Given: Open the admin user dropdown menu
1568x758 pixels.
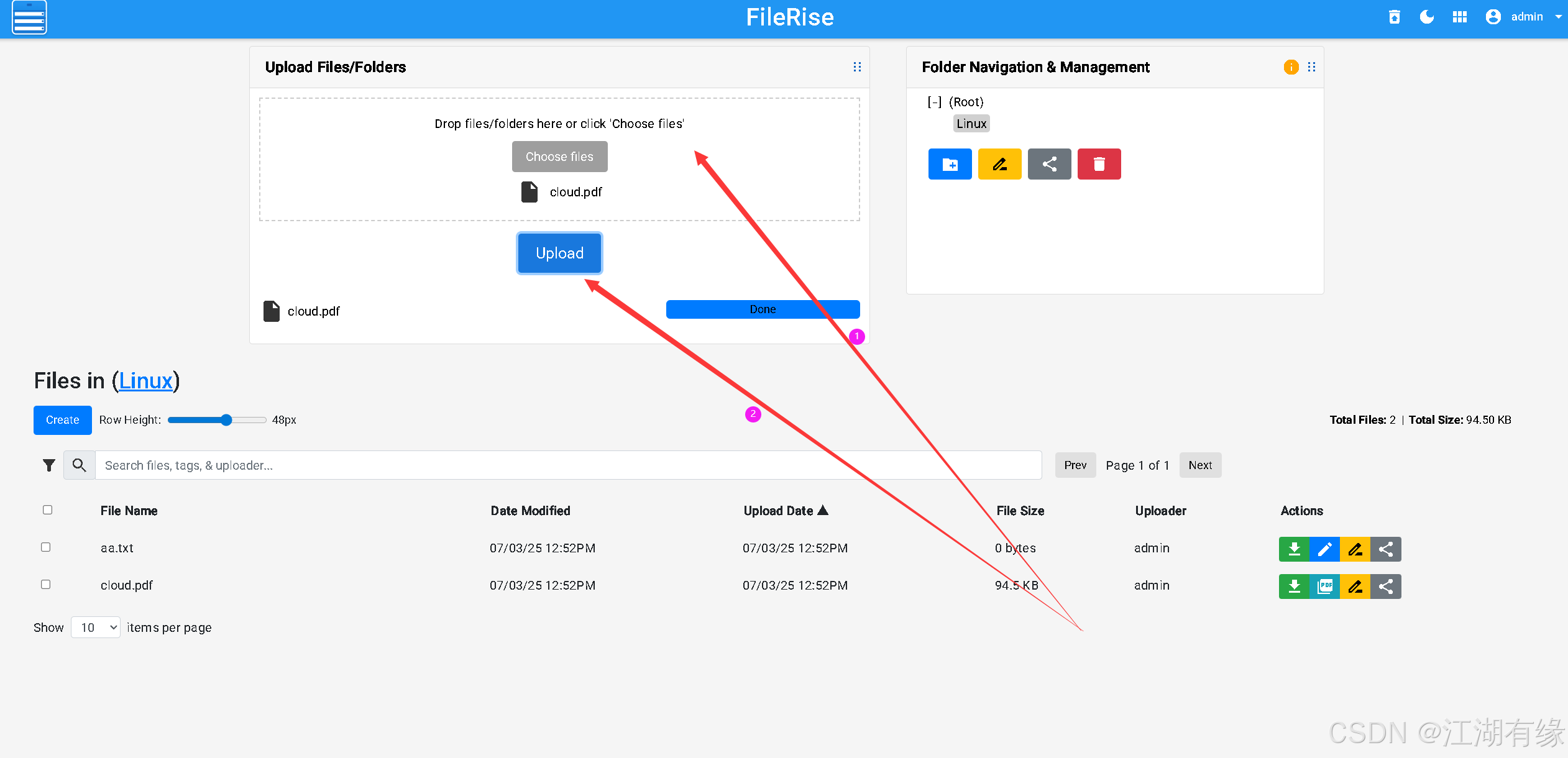Looking at the screenshot, I should (x=1526, y=17).
